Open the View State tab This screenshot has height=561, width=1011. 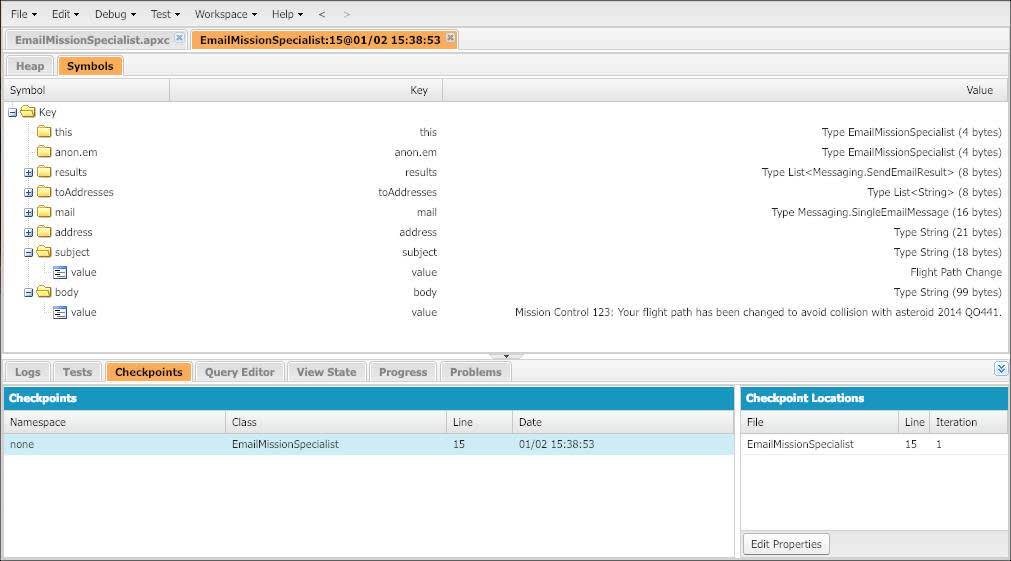click(326, 372)
